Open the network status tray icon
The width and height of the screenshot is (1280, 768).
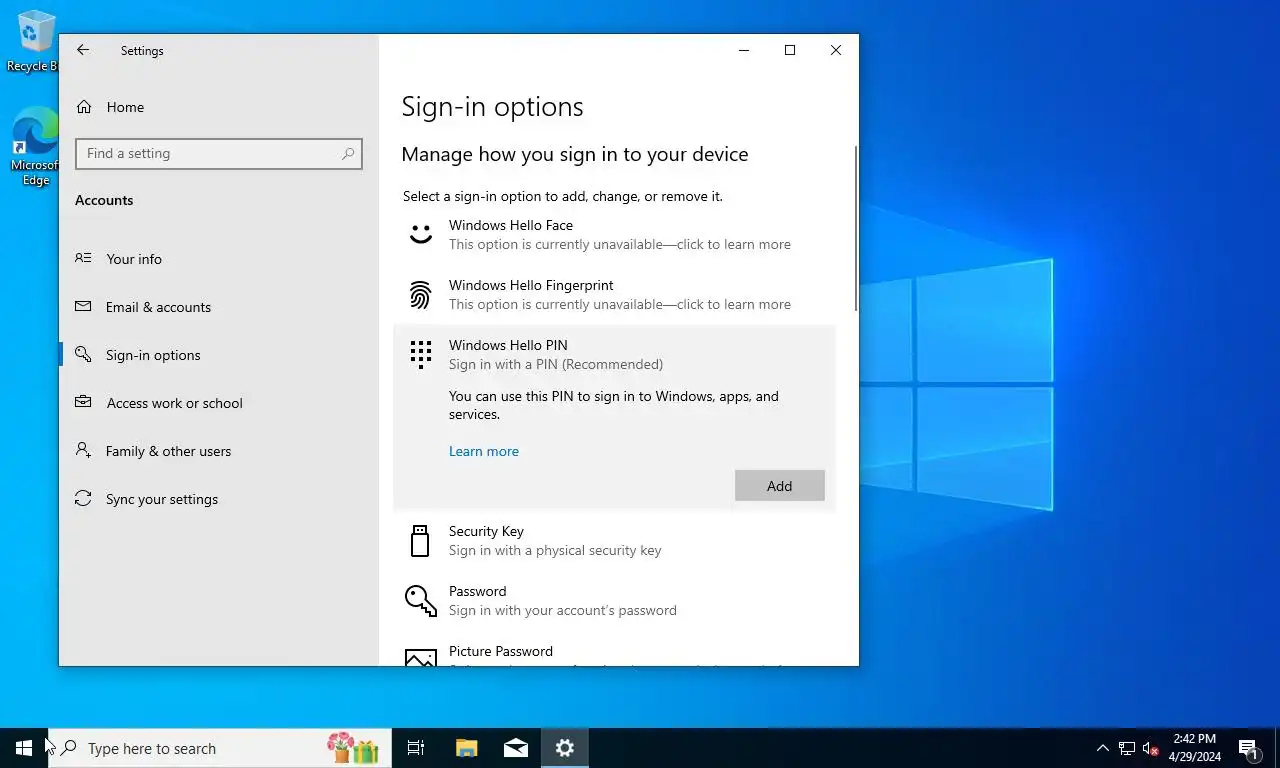1127,748
